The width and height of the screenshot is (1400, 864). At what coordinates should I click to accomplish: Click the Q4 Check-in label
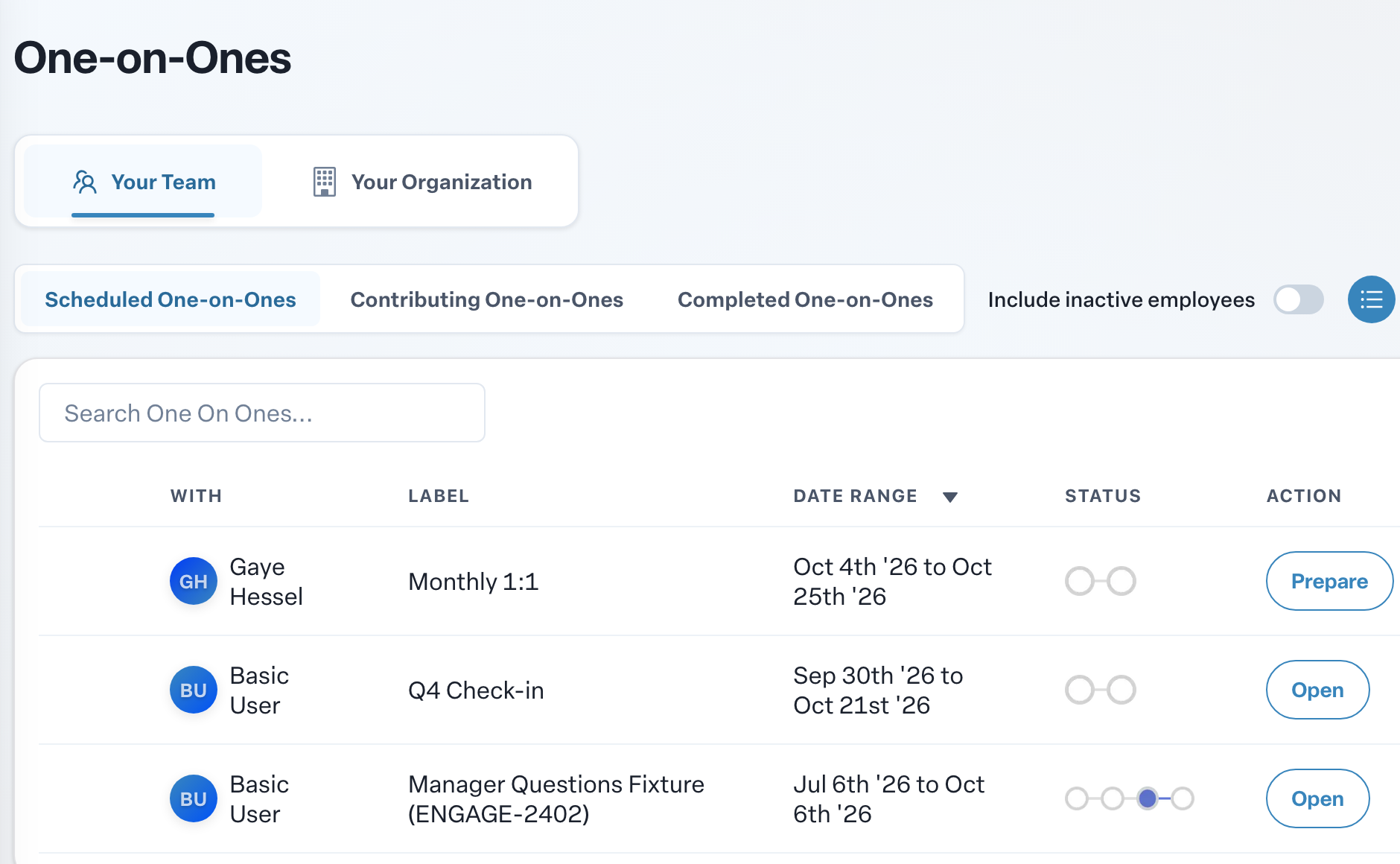(x=476, y=690)
